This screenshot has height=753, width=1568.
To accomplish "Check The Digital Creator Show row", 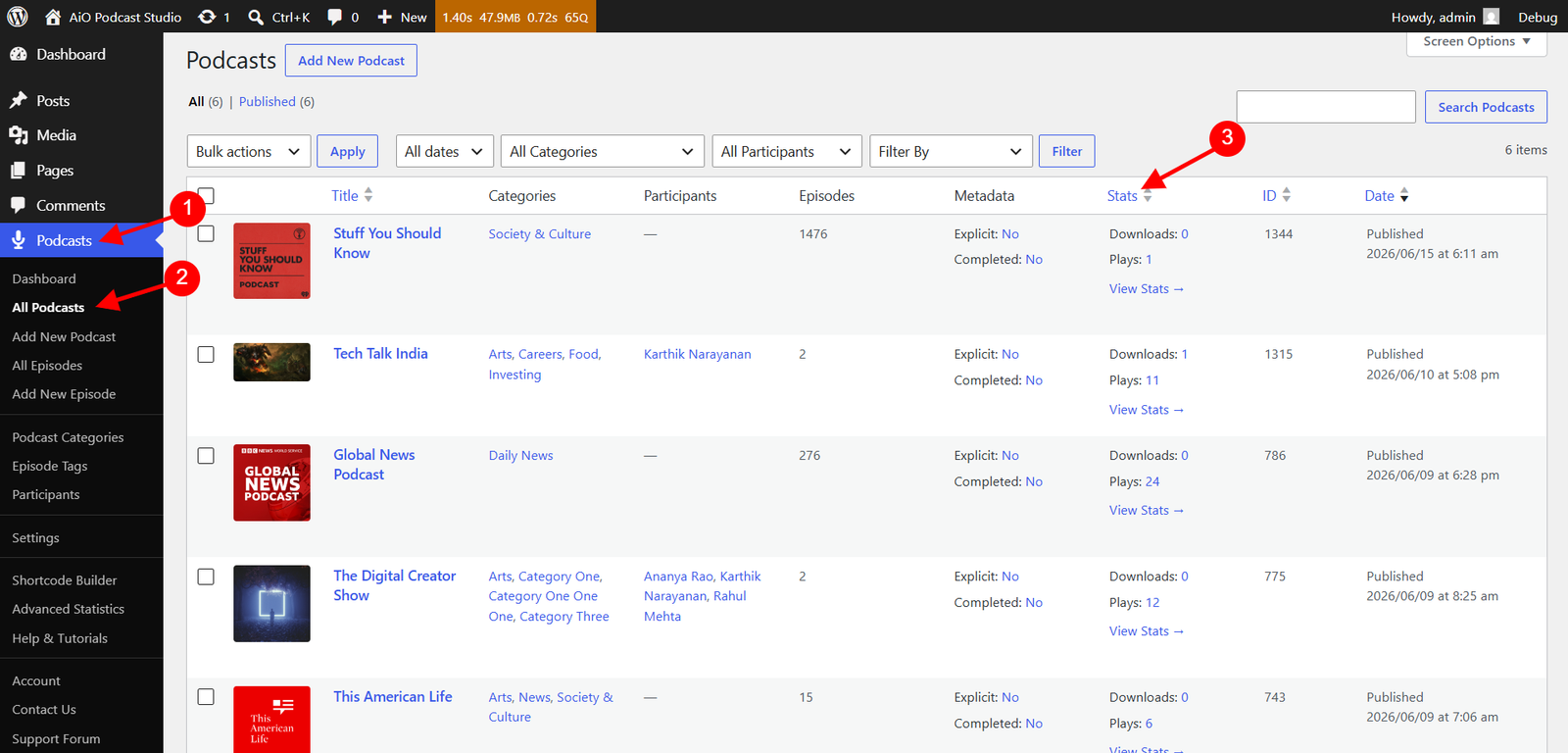I will click(x=206, y=577).
